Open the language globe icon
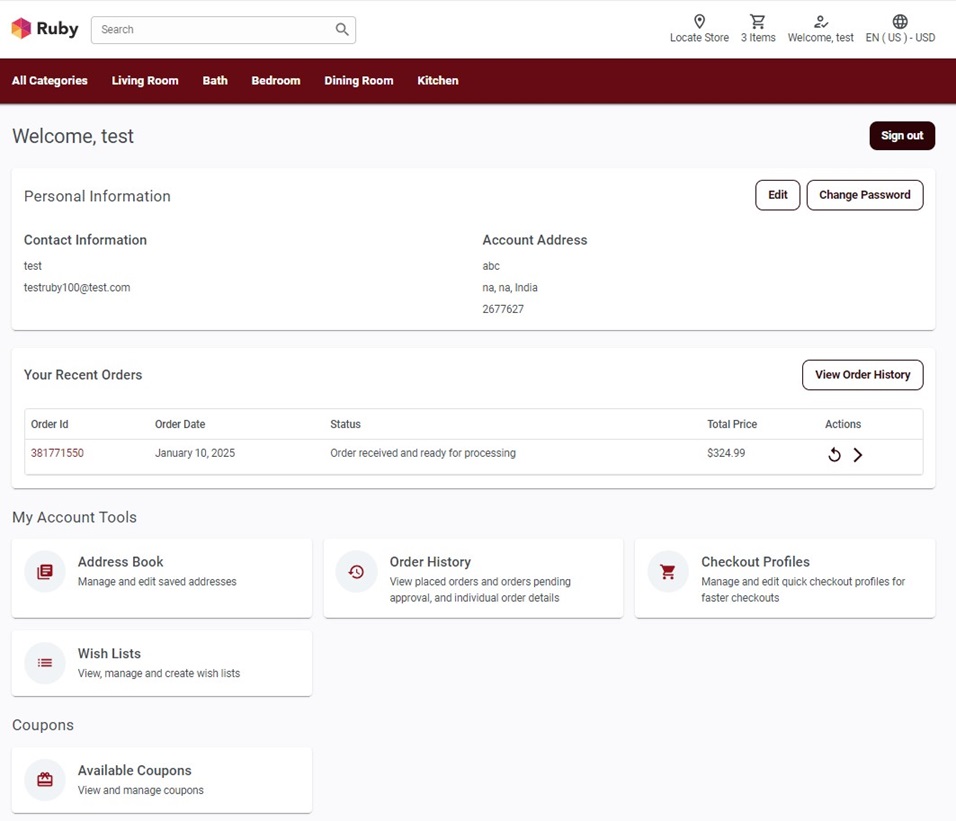The width and height of the screenshot is (956, 821). coord(900,21)
